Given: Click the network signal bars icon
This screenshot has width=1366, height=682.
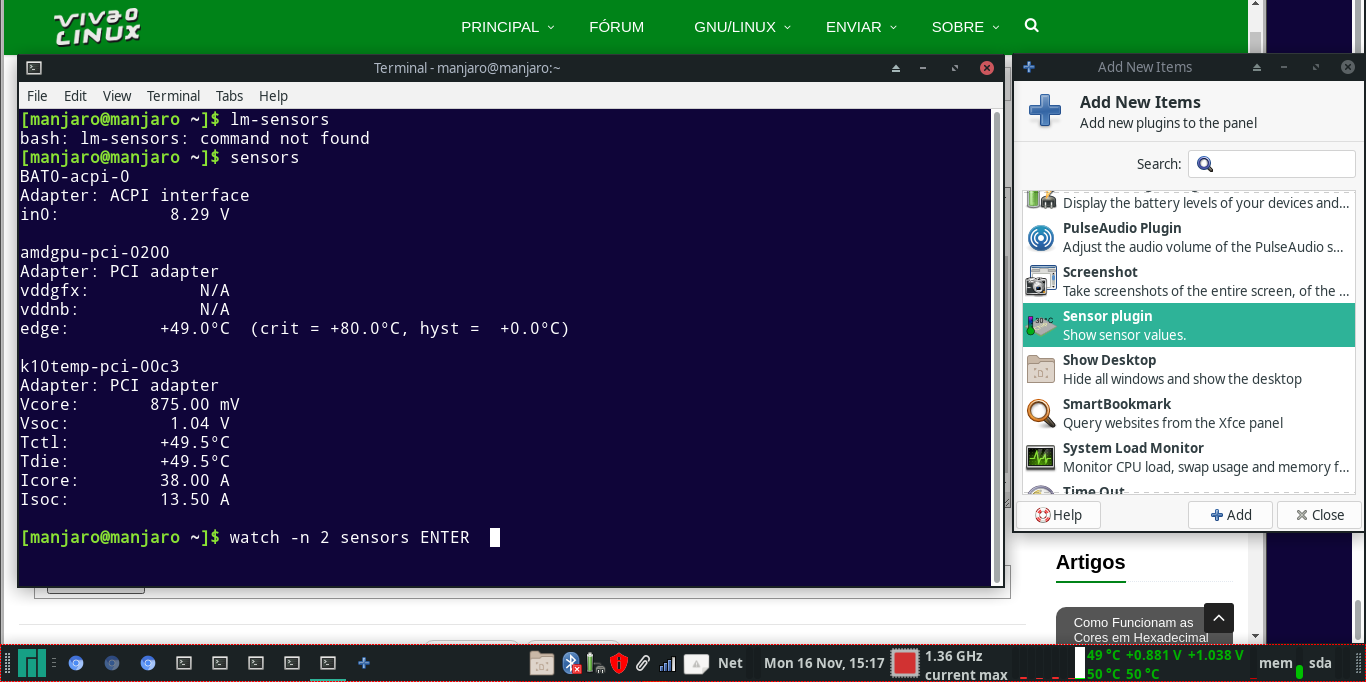Looking at the screenshot, I should [x=667, y=663].
